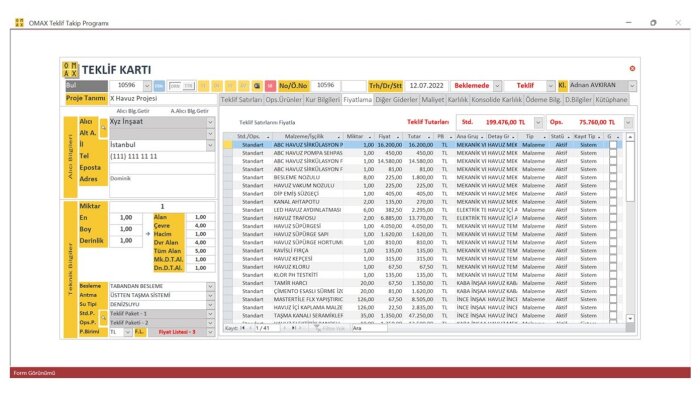Click the red M button in the toolbar
This screenshot has height=394, width=700.
pyautogui.click(x=270, y=86)
